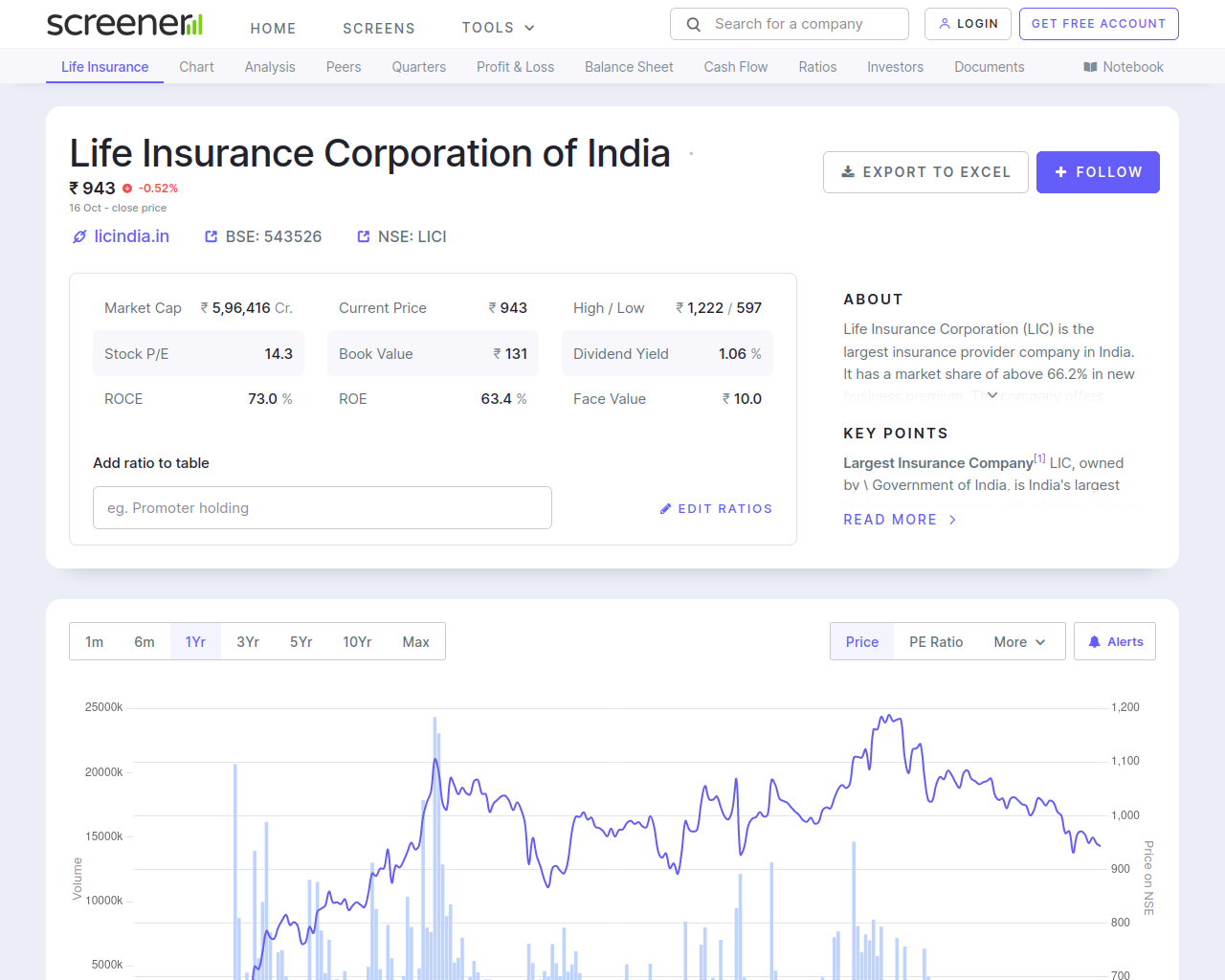This screenshot has height=980, width=1225.
Task: Open the Balance Sheet tab
Action: (x=629, y=67)
